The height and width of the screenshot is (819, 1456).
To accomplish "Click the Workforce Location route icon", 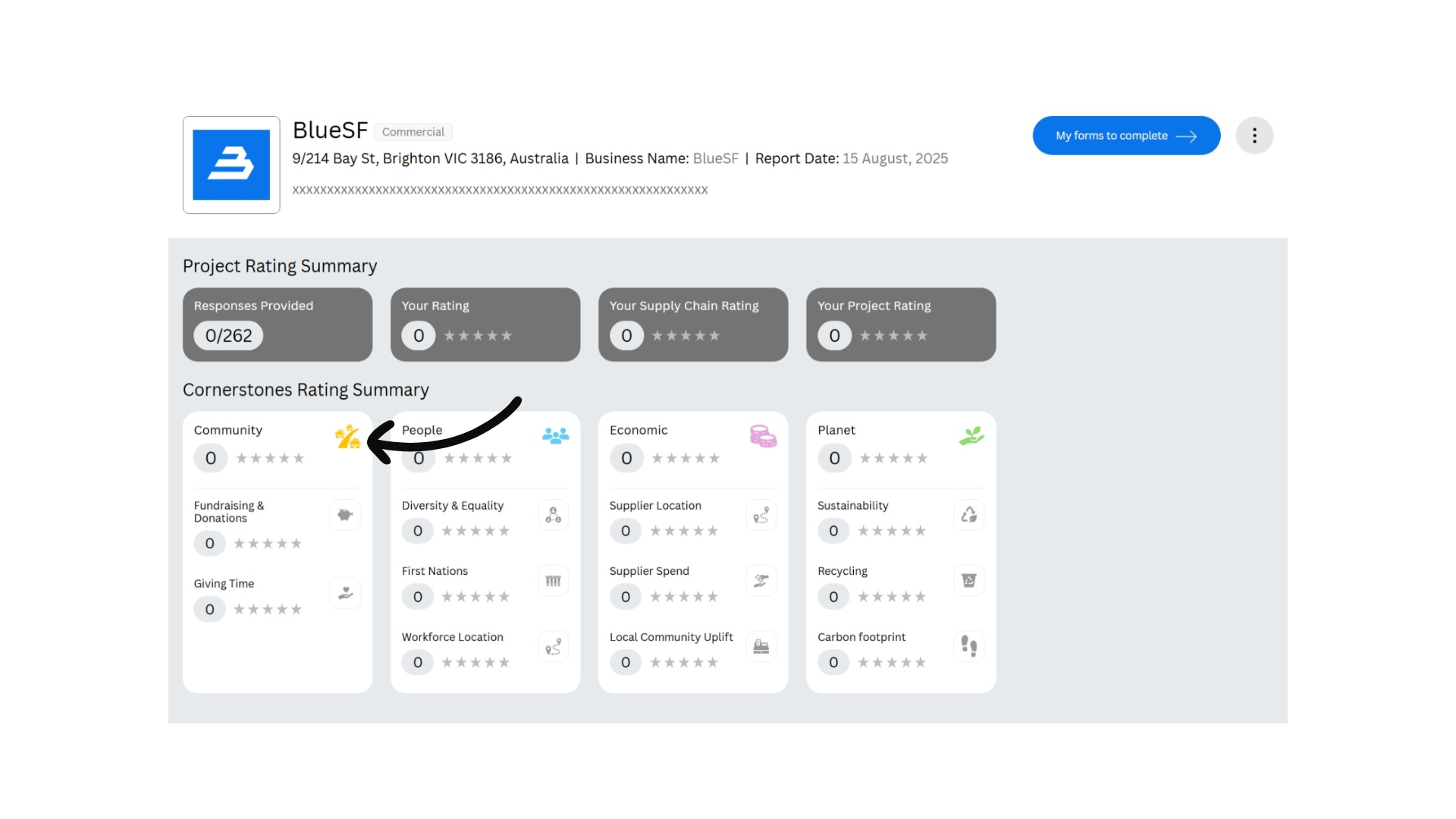I will (x=554, y=647).
